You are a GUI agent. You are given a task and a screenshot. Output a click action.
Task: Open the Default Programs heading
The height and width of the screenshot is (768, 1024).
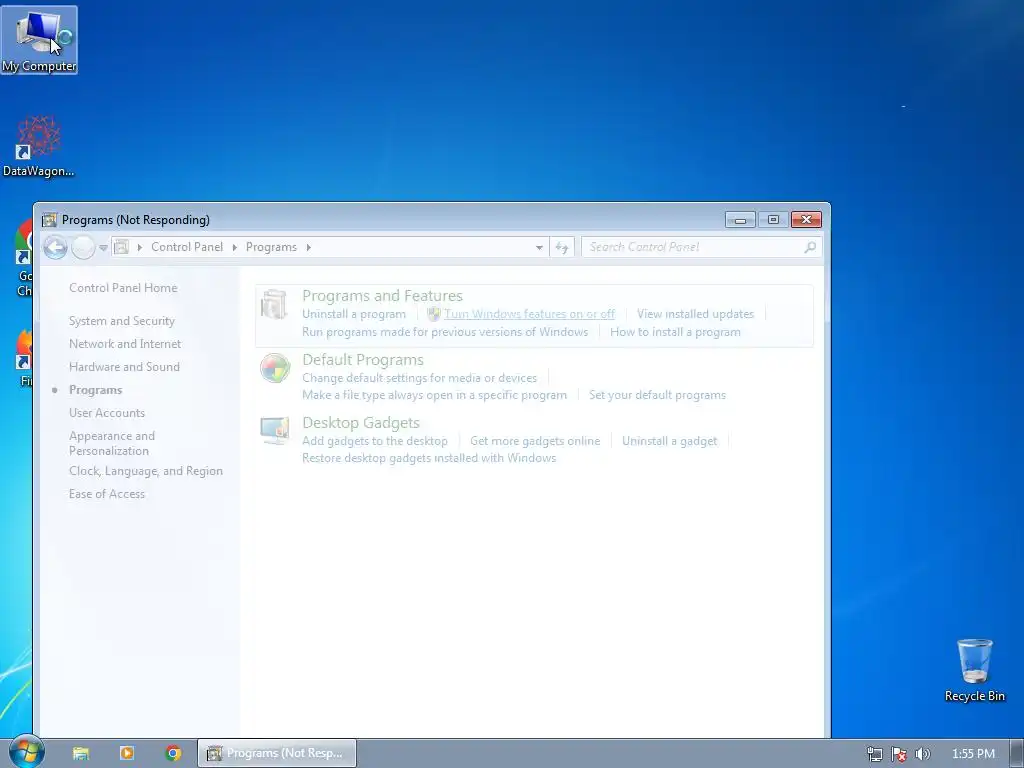pos(362,360)
